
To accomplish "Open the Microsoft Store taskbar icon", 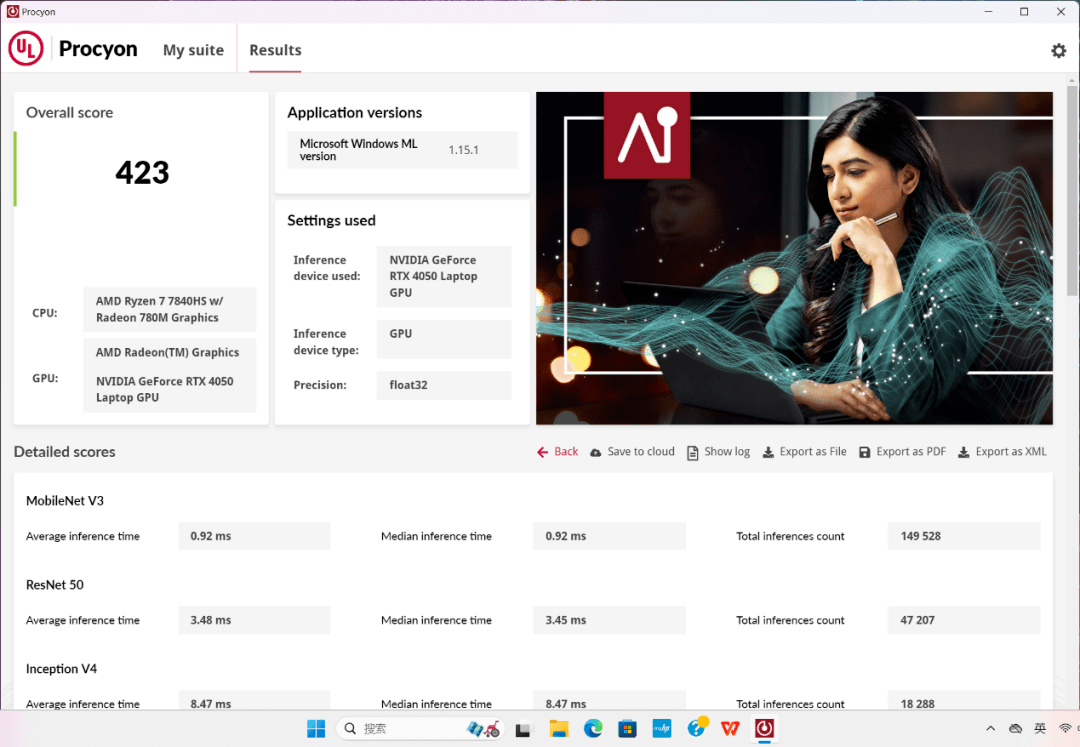I will click(x=627, y=729).
